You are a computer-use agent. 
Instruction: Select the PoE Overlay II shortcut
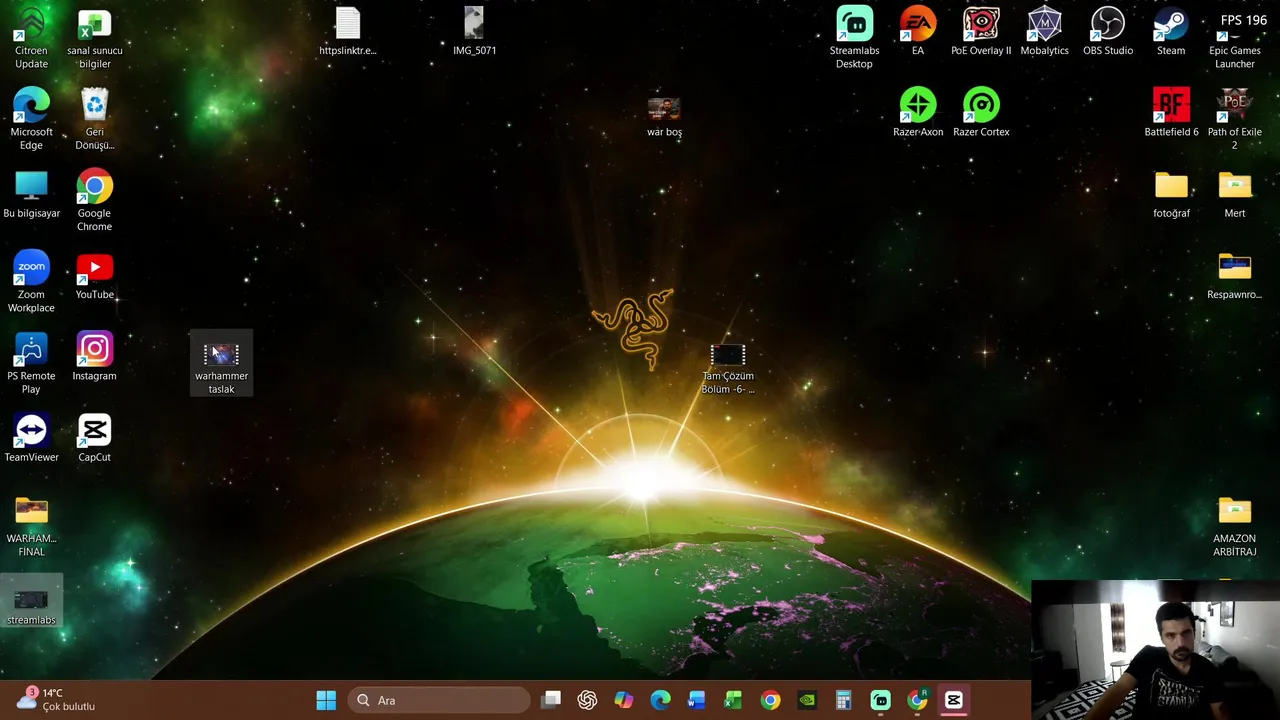click(x=981, y=32)
